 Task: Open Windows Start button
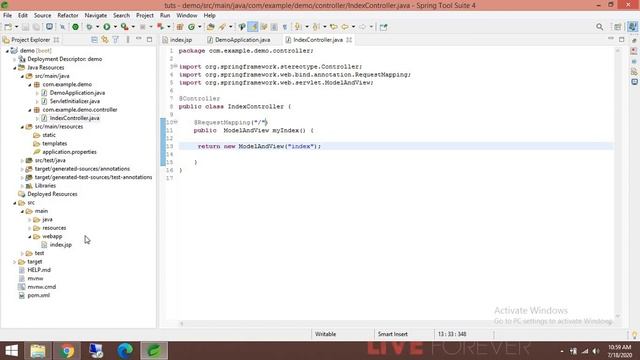11,351
